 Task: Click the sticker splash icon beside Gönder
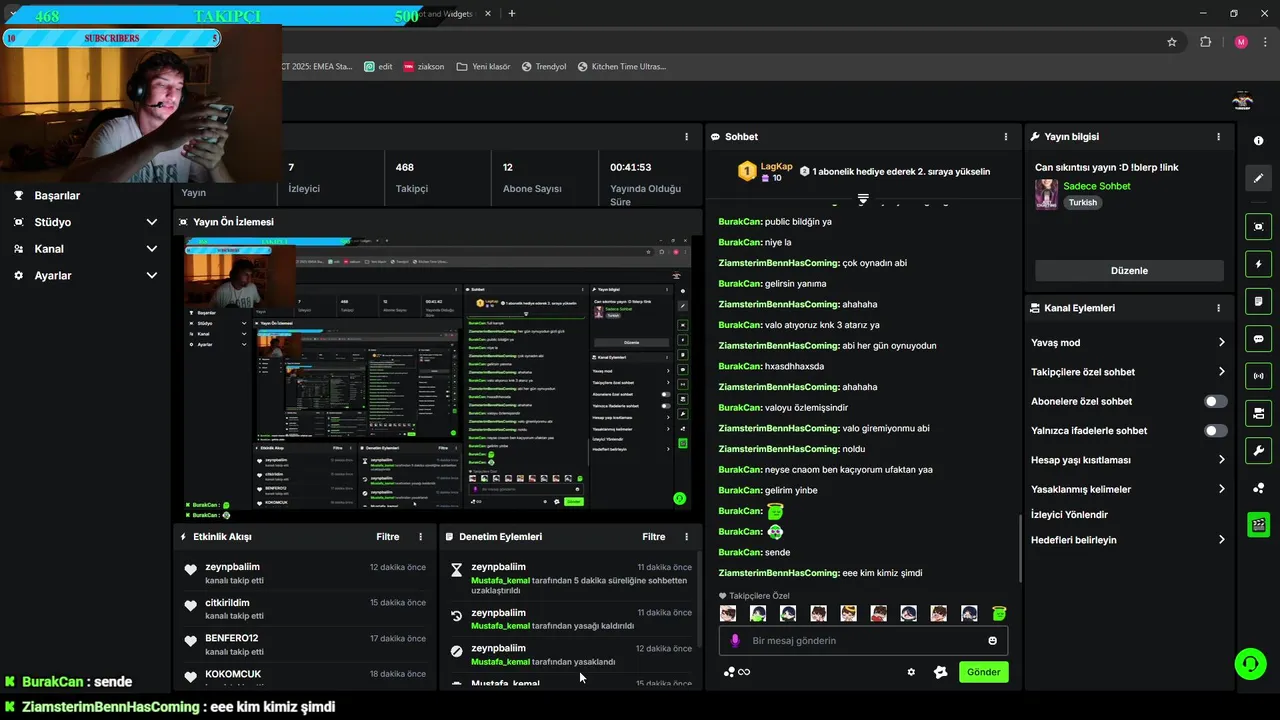click(x=940, y=672)
